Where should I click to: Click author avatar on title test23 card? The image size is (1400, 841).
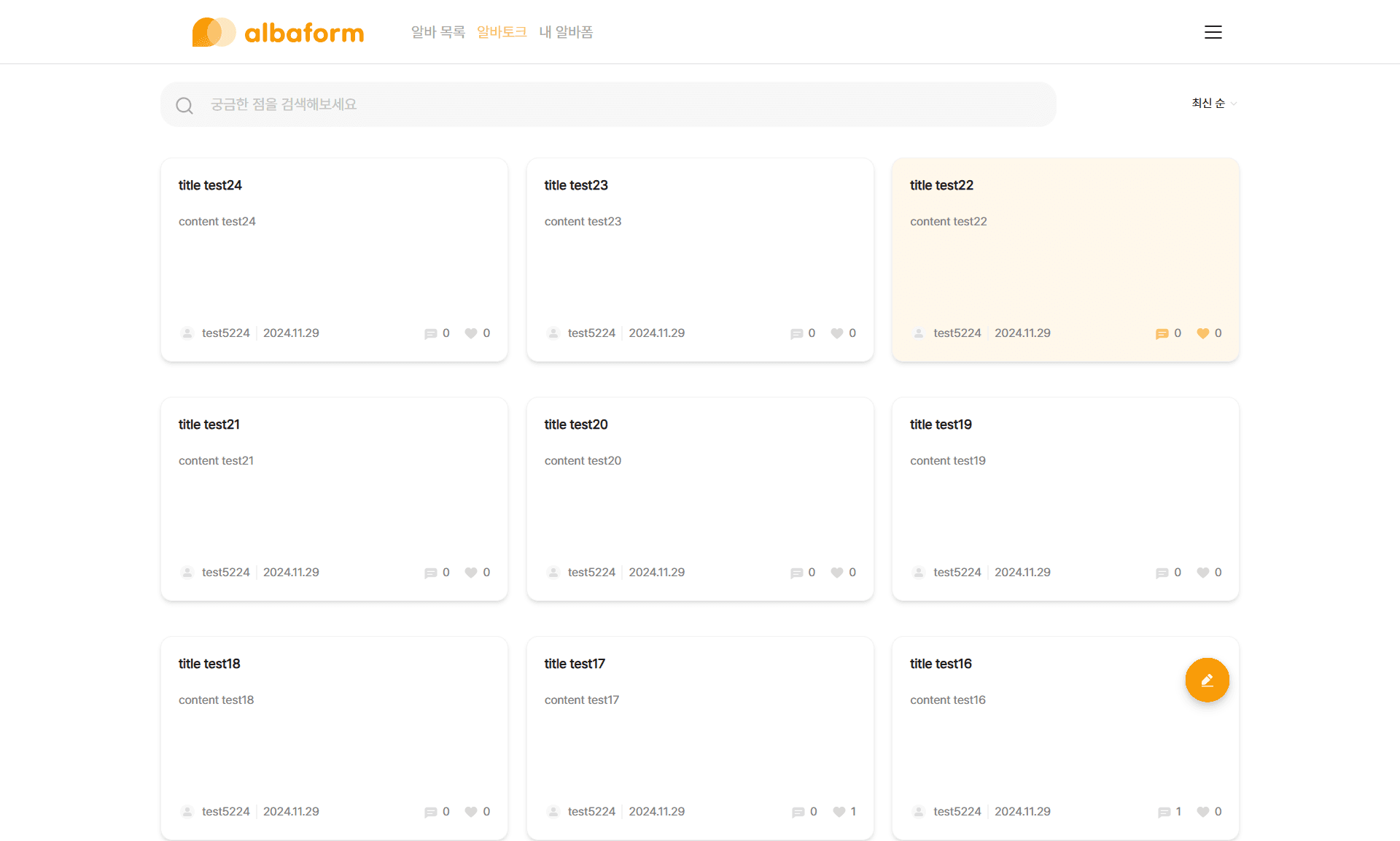click(553, 333)
